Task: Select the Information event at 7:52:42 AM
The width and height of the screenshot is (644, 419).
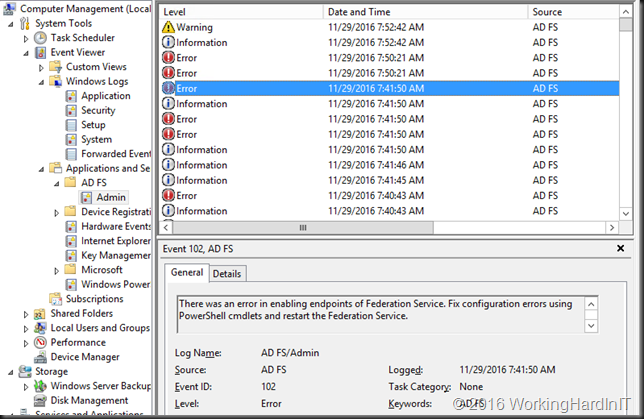Action: pos(389,42)
